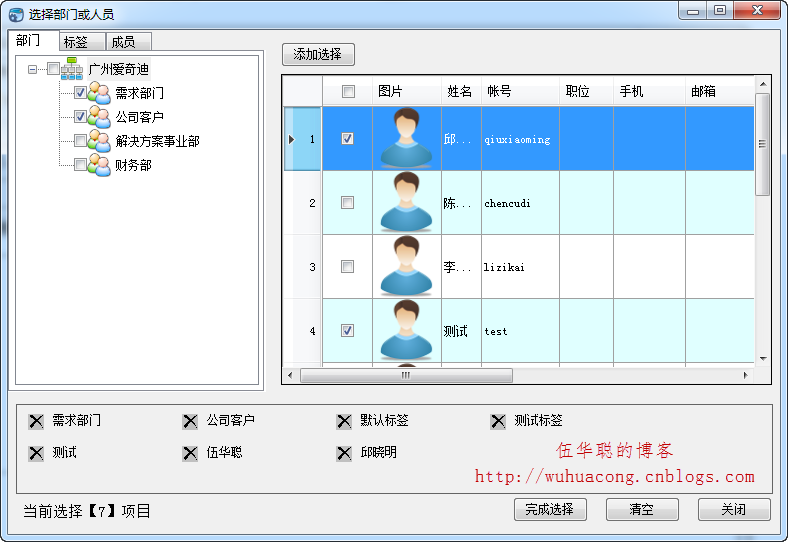Screen dimensions: 788x542
Task: Remove 公司客户 with its X icon
Action: (x=190, y=421)
